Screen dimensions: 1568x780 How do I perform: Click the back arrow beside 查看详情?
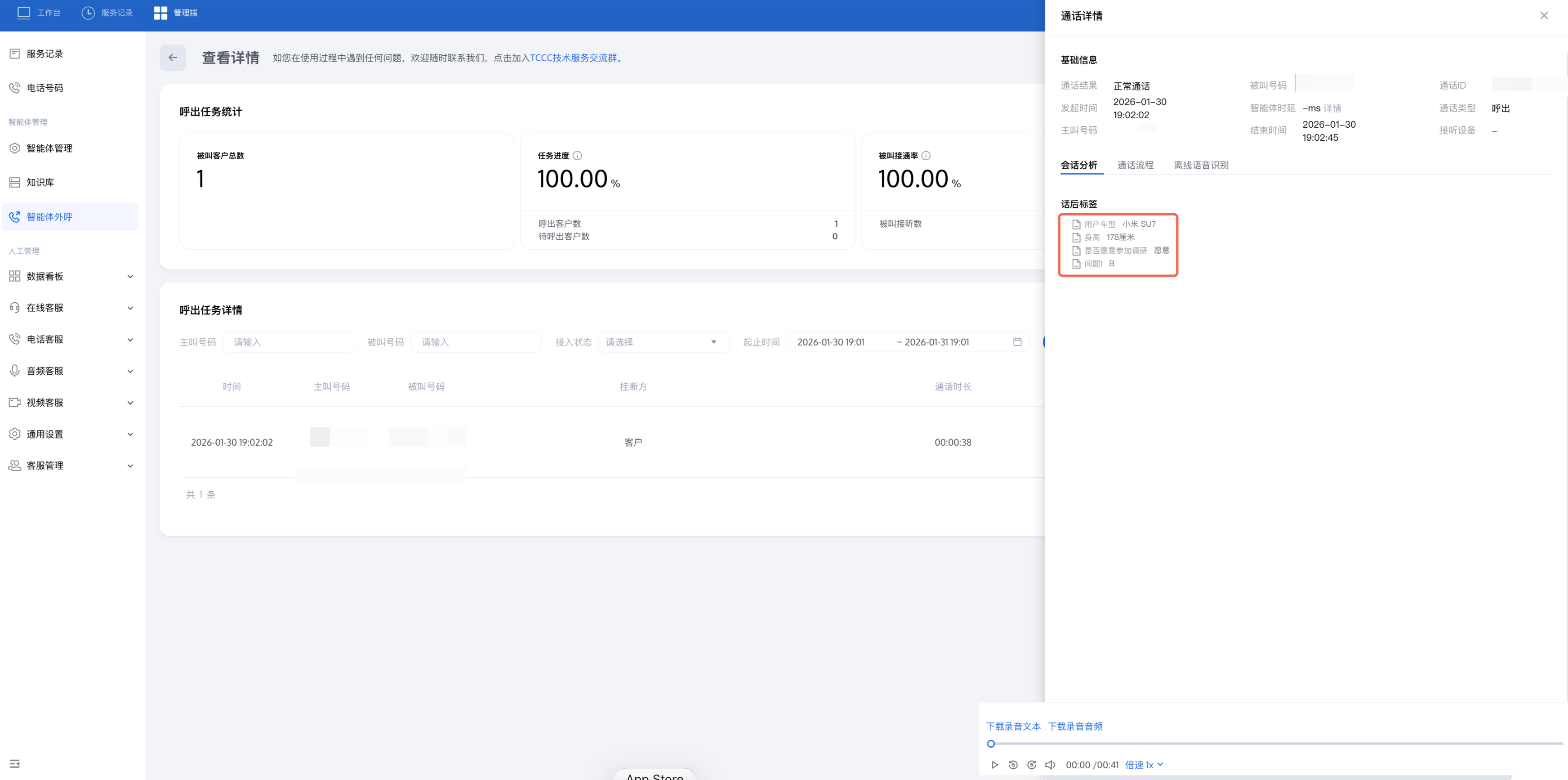pos(173,58)
